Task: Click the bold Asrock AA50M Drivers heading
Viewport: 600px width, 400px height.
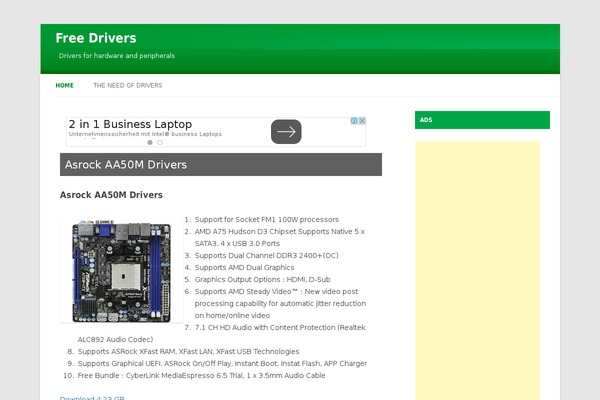Action: [x=111, y=195]
